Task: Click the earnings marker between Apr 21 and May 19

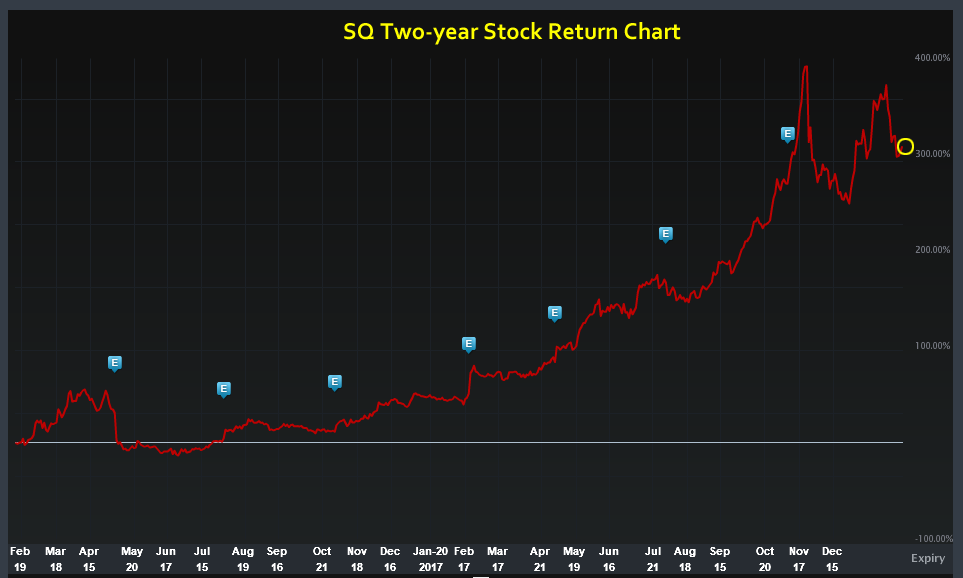Action: coord(555,313)
